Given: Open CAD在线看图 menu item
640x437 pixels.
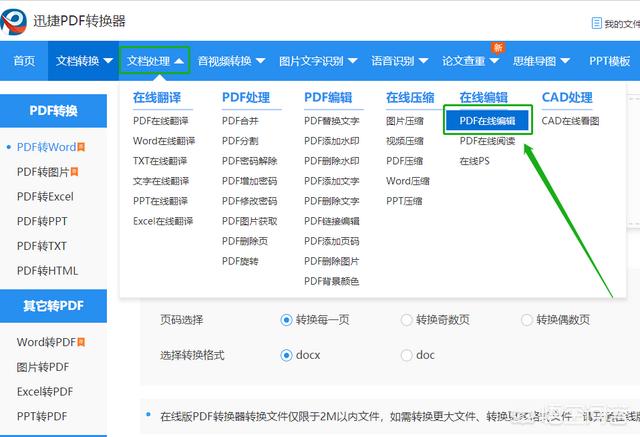Looking at the screenshot, I should [570, 121].
